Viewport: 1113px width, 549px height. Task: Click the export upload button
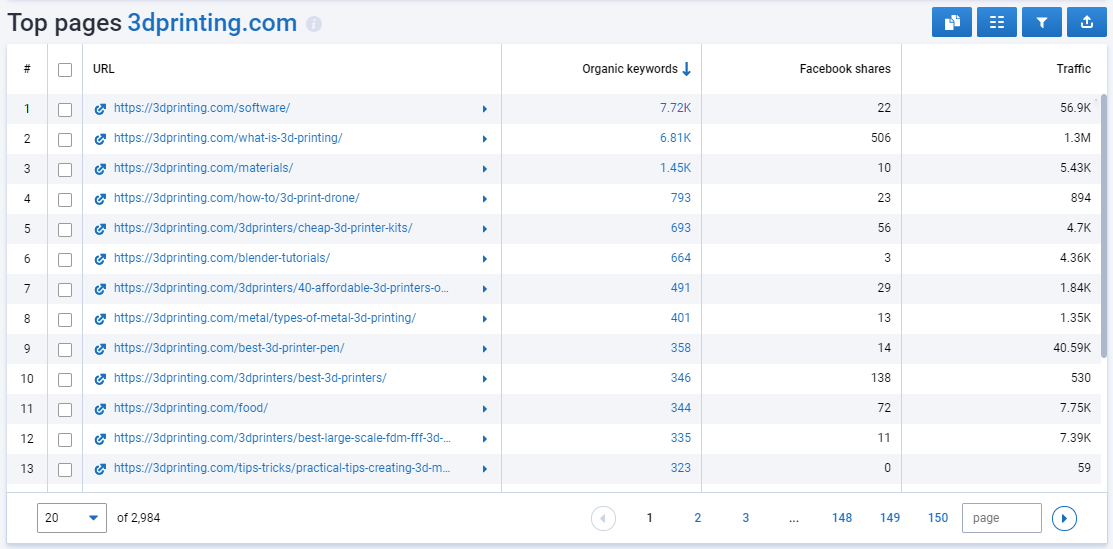click(1087, 23)
